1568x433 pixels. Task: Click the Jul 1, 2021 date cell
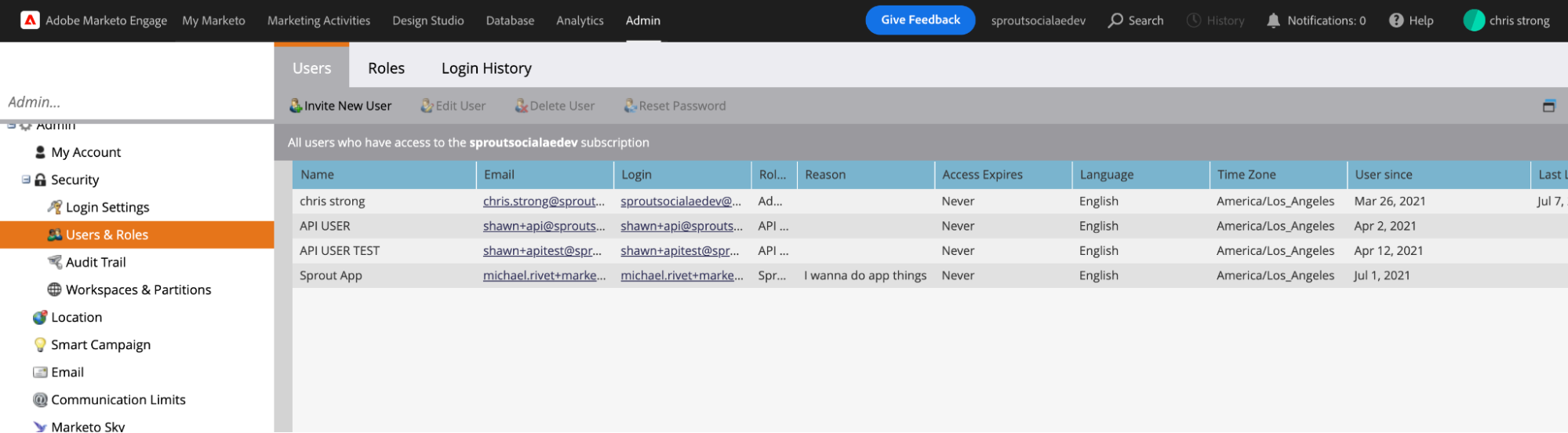click(1382, 275)
